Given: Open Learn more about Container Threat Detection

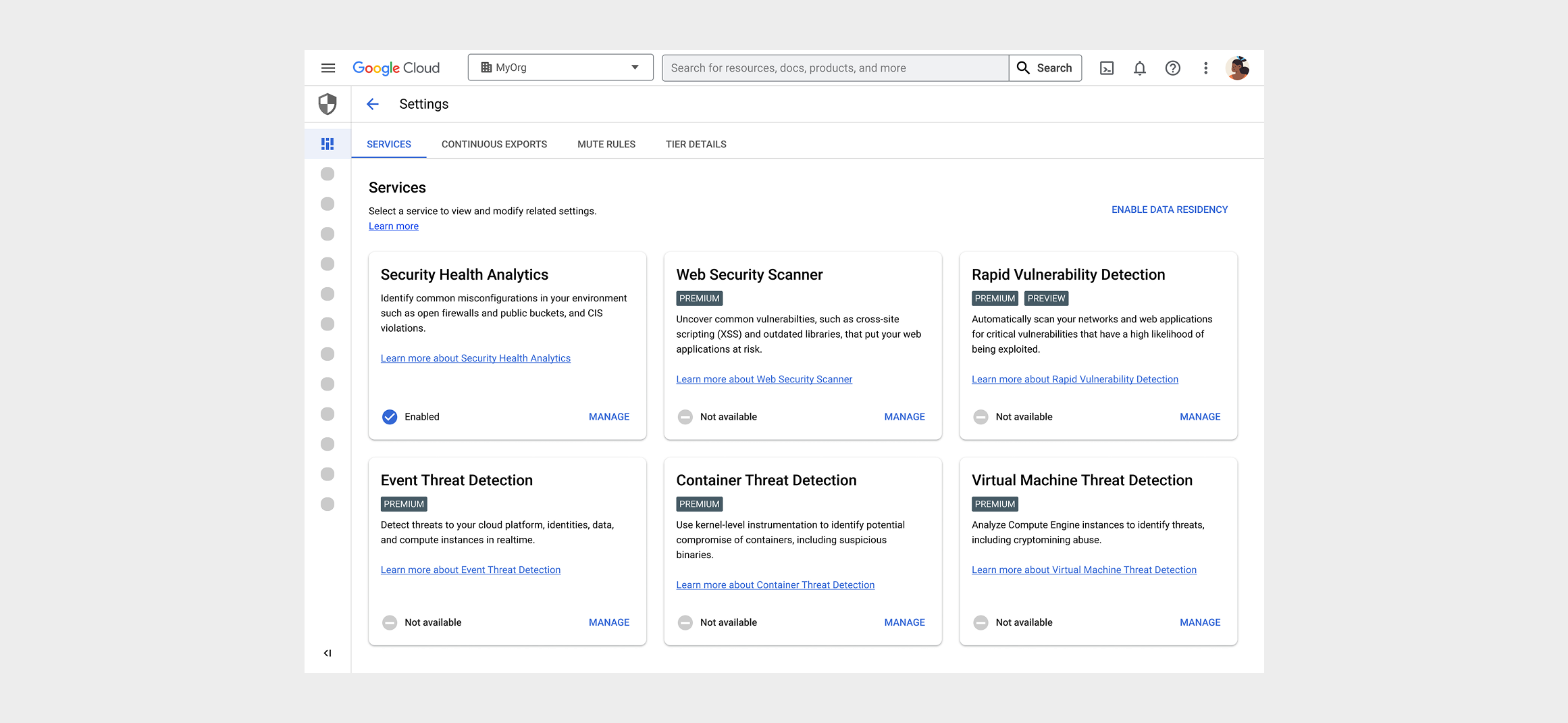Looking at the screenshot, I should (x=775, y=584).
